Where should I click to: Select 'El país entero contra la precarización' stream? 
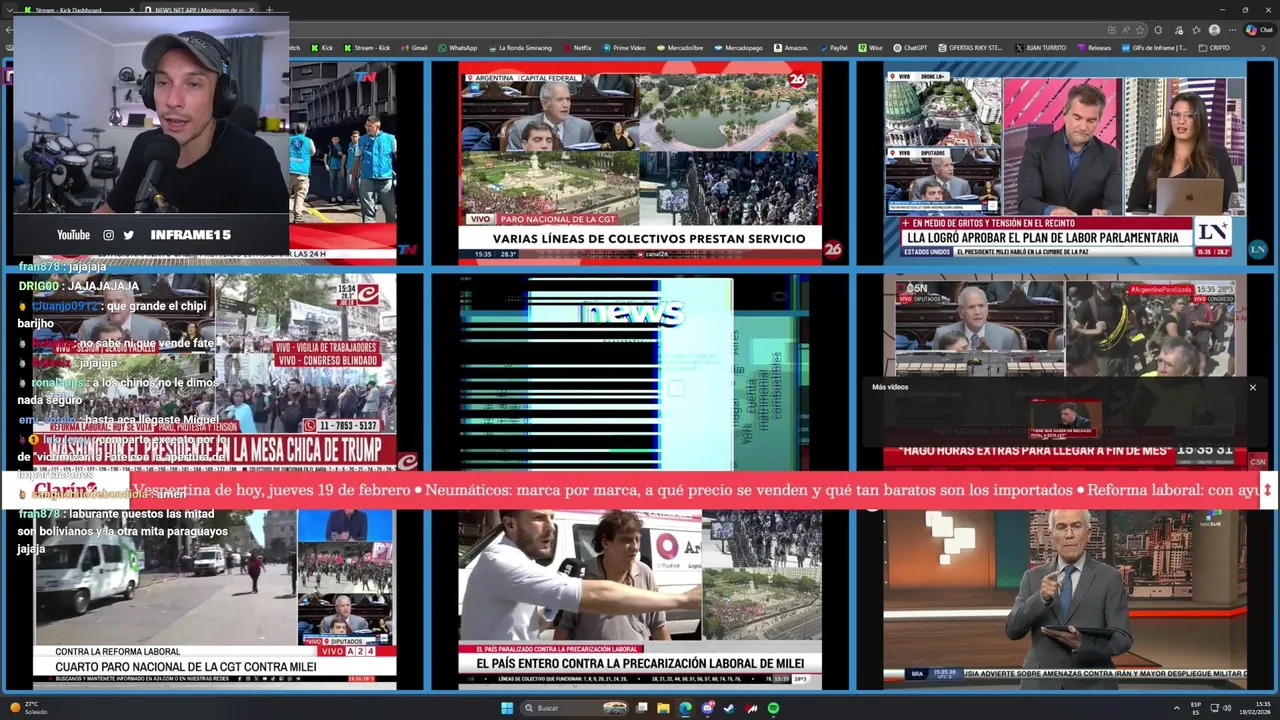[640, 598]
